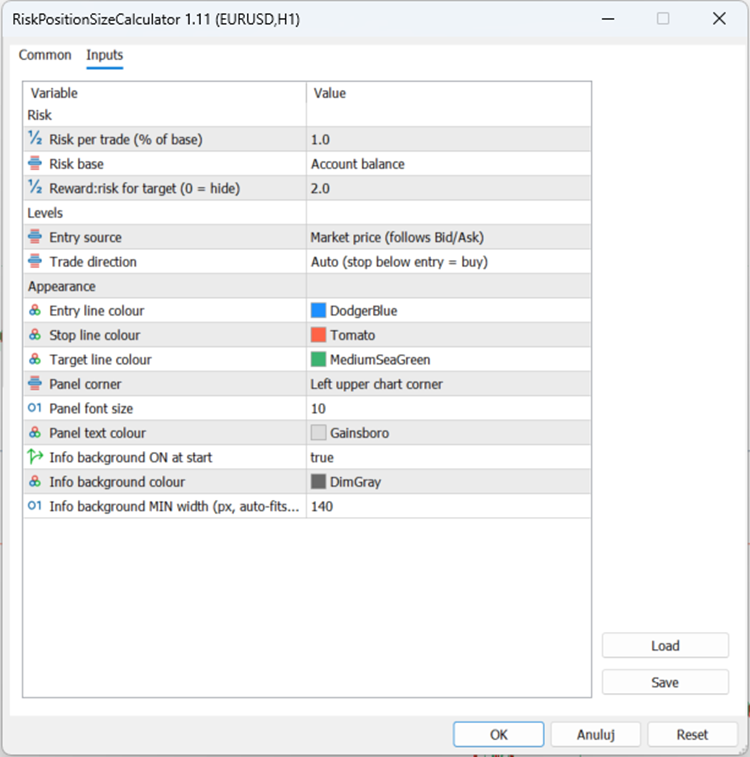Click the colour icon beside Entry line colour
Viewport: 750px width, 757px height.
(x=35, y=310)
